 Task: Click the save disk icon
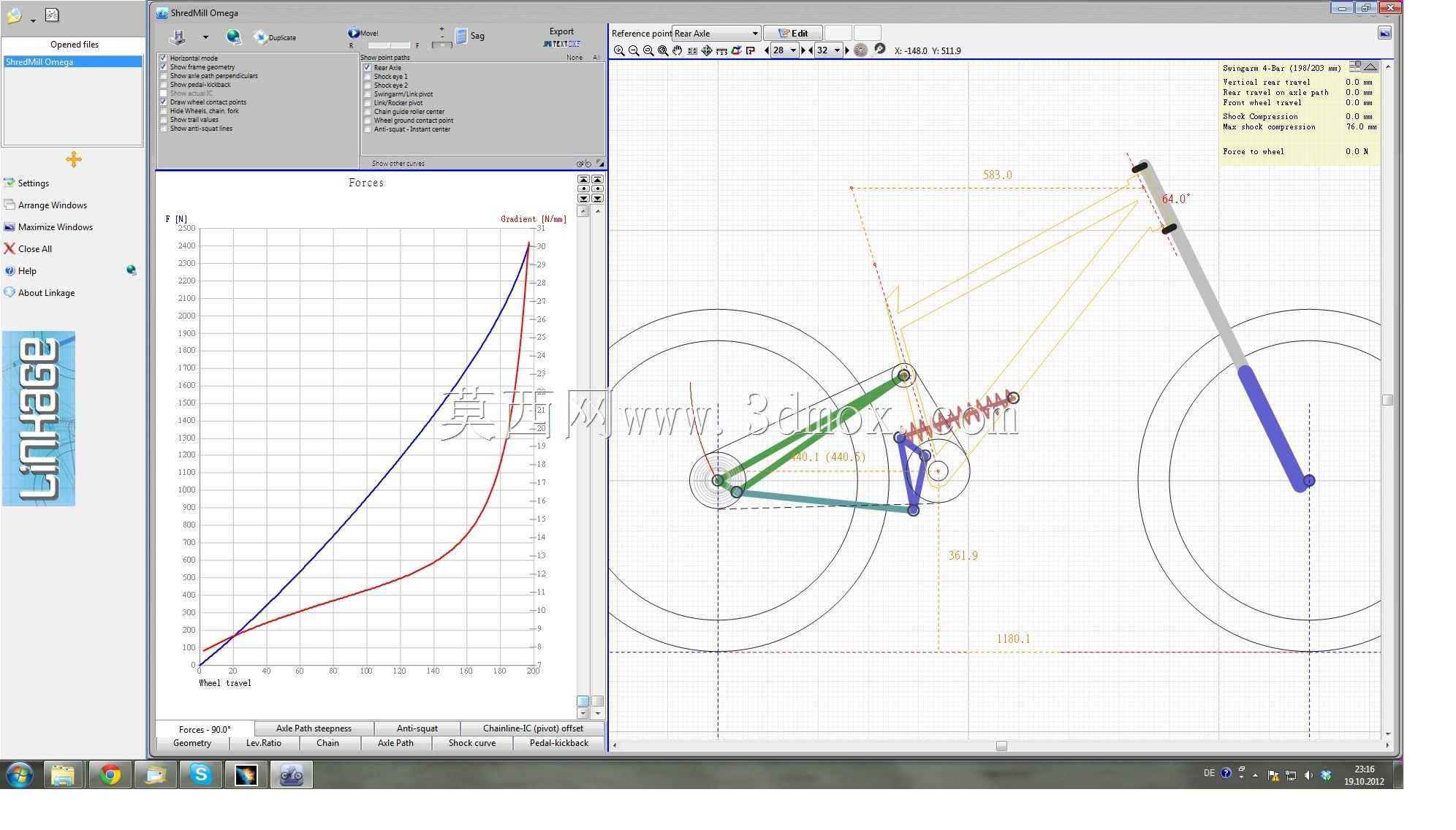pyautogui.click(x=178, y=37)
